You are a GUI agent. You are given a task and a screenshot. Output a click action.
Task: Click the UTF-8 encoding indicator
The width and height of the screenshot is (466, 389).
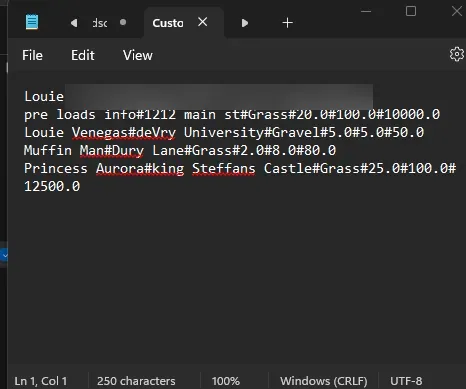(x=406, y=381)
